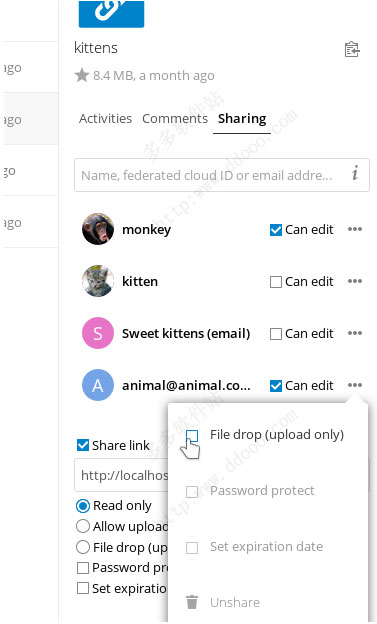The image size is (377, 624).
Task: Choose Unshare in the popup menu
Action: point(235,602)
